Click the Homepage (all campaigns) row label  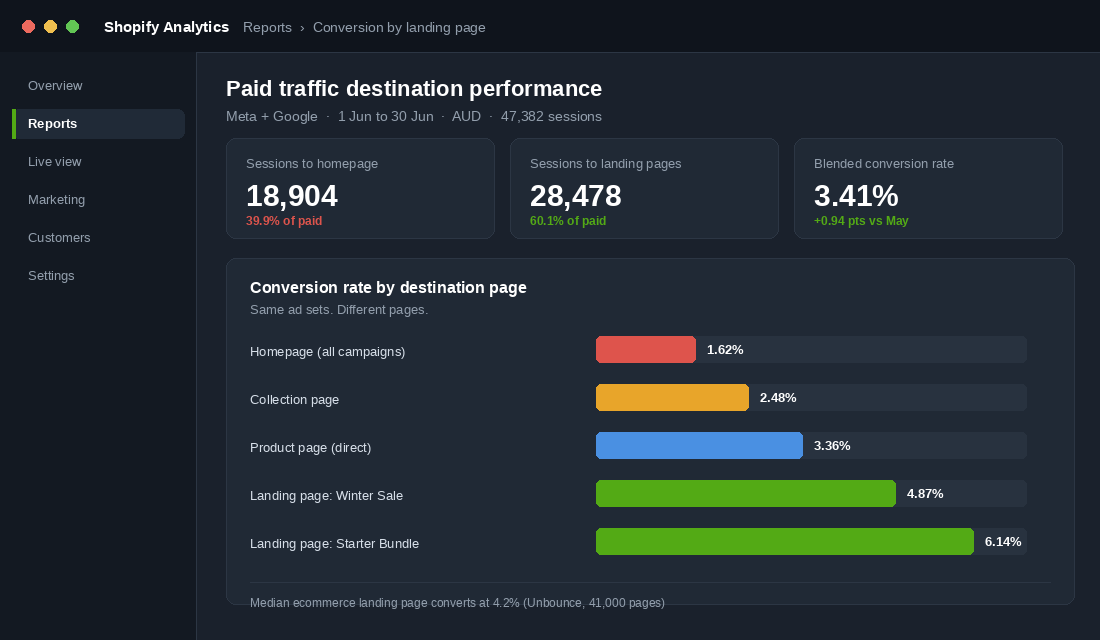pos(328,352)
